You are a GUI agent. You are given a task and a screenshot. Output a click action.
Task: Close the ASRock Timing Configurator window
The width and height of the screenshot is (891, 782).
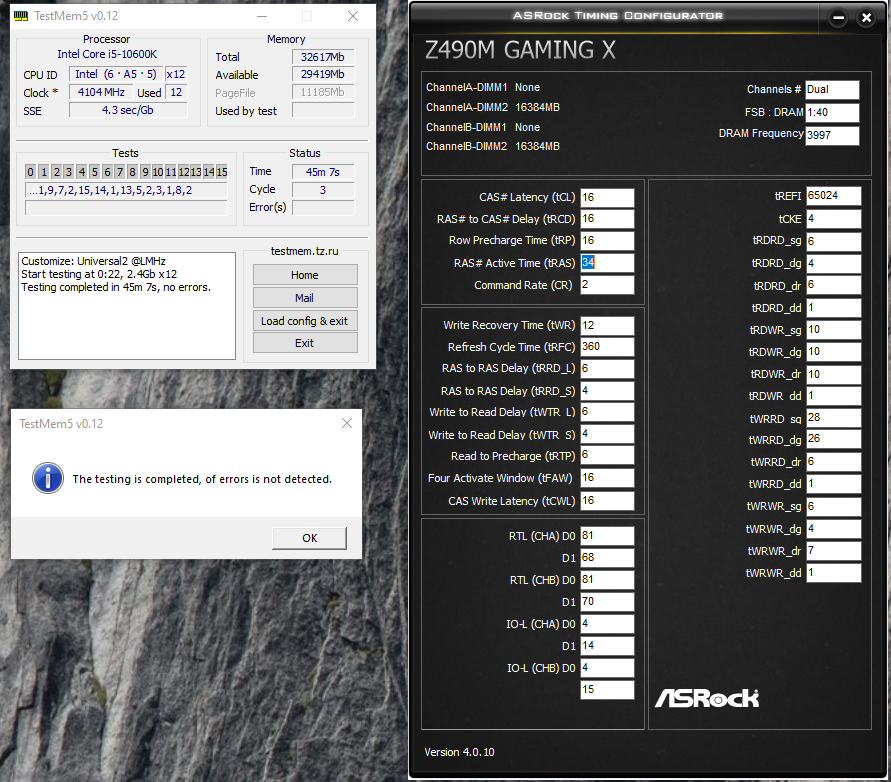tap(866, 18)
